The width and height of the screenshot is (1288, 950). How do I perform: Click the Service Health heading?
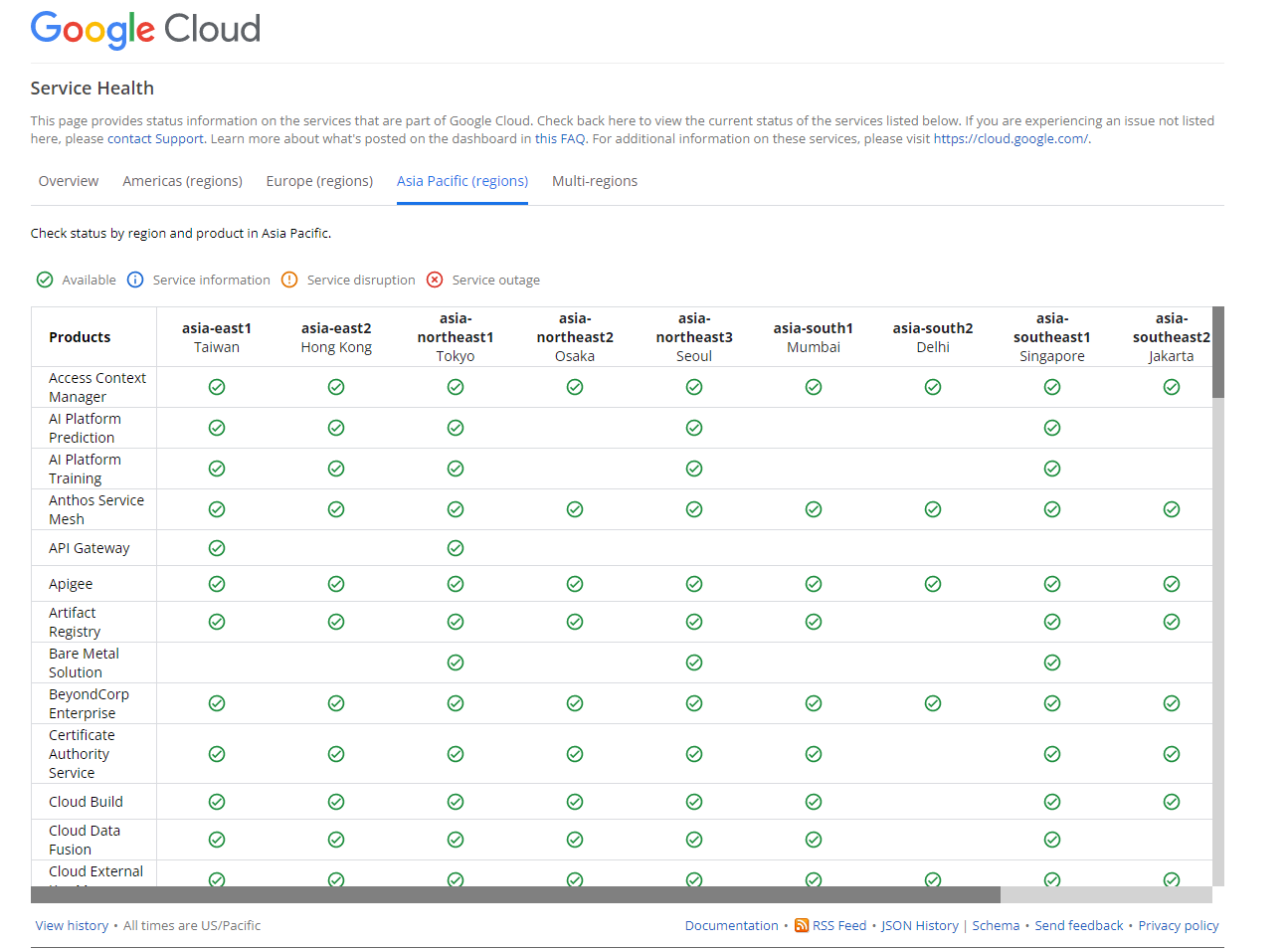[92, 88]
